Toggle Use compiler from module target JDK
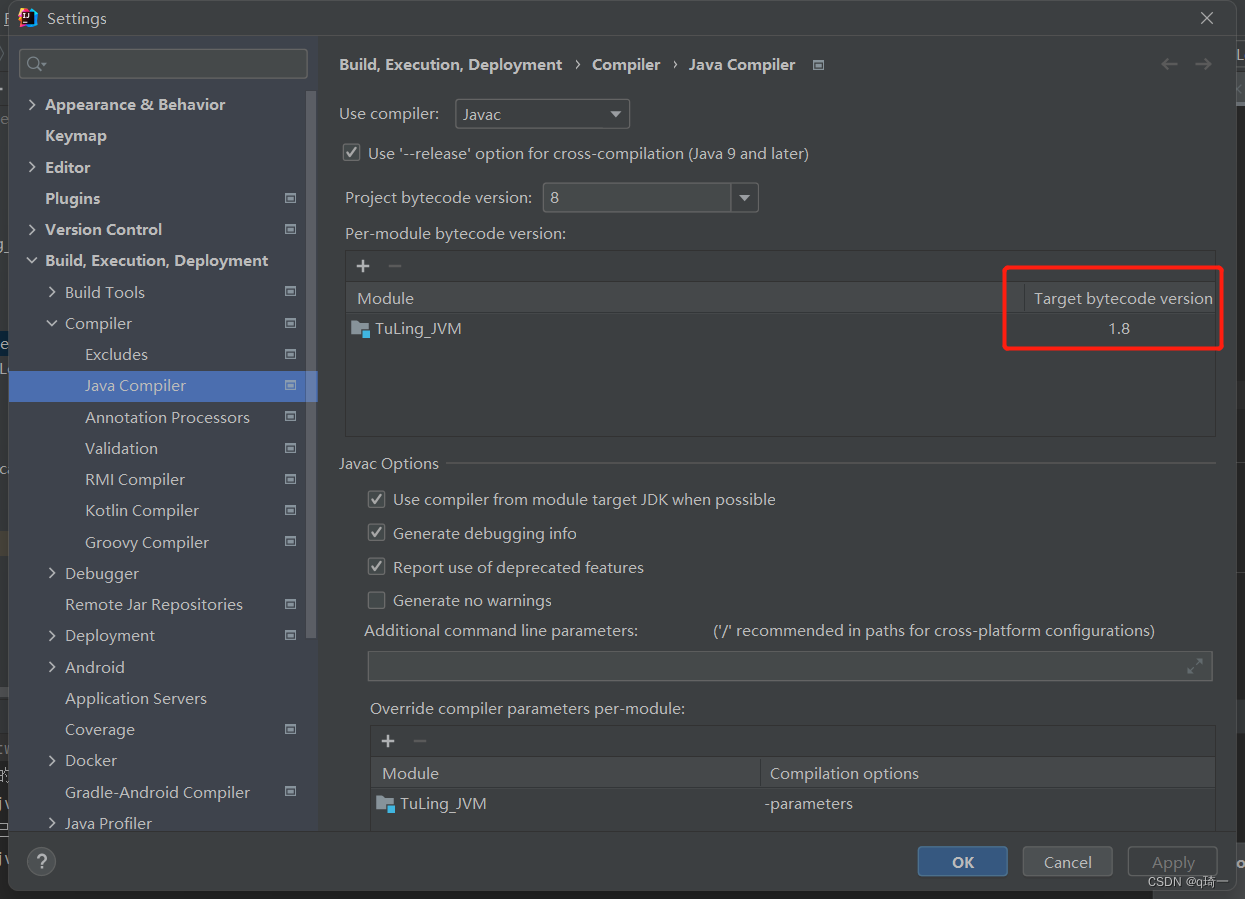Screen dimensions: 1245x899 376,499
